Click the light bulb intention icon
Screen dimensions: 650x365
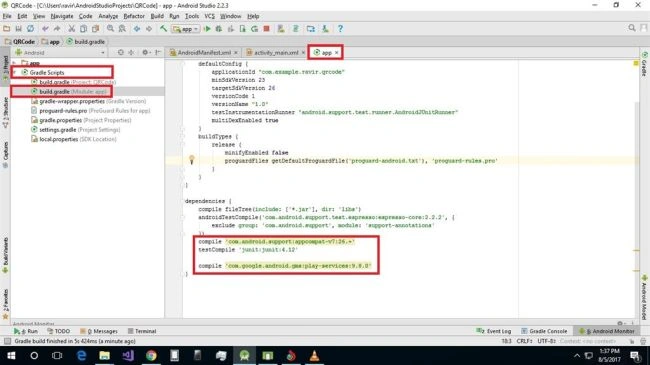tap(192, 160)
